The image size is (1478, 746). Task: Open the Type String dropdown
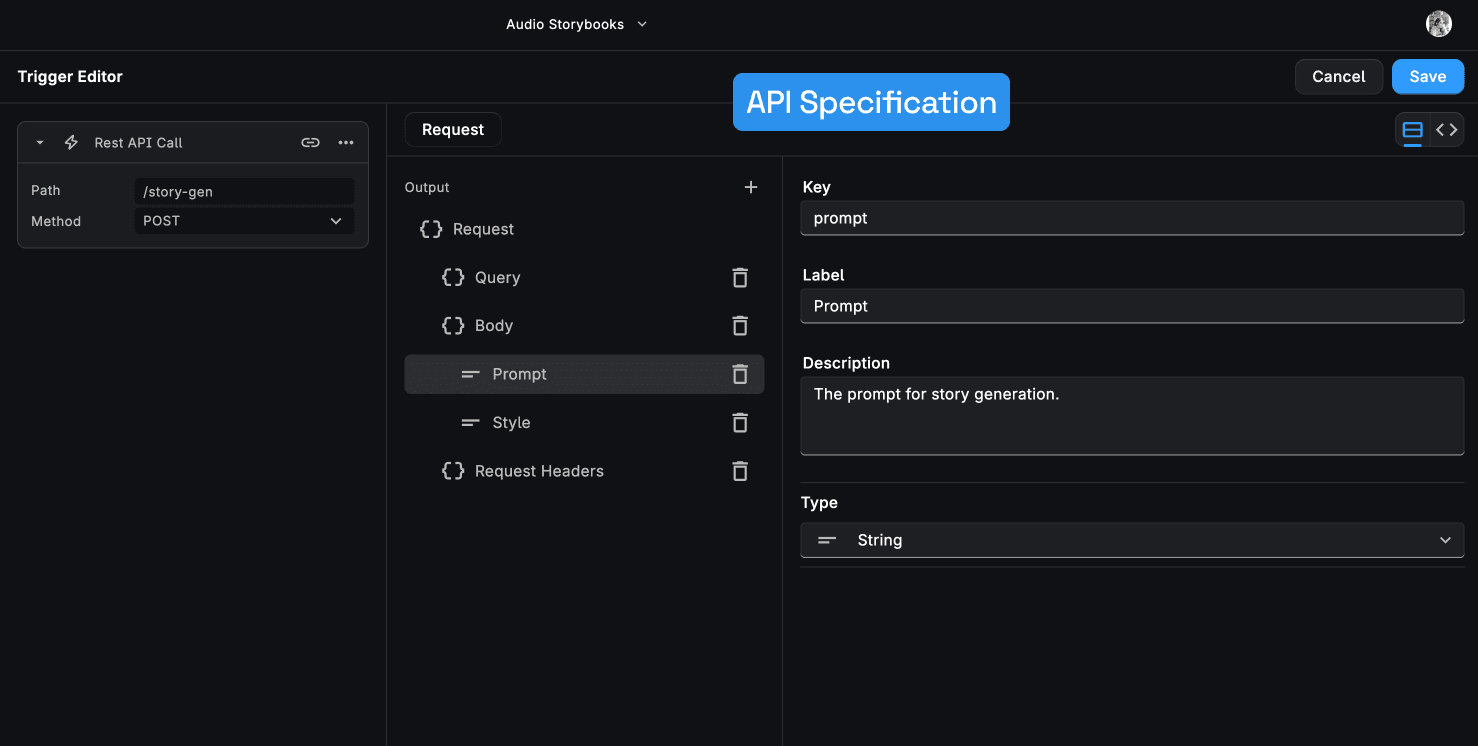[x=1131, y=540]
